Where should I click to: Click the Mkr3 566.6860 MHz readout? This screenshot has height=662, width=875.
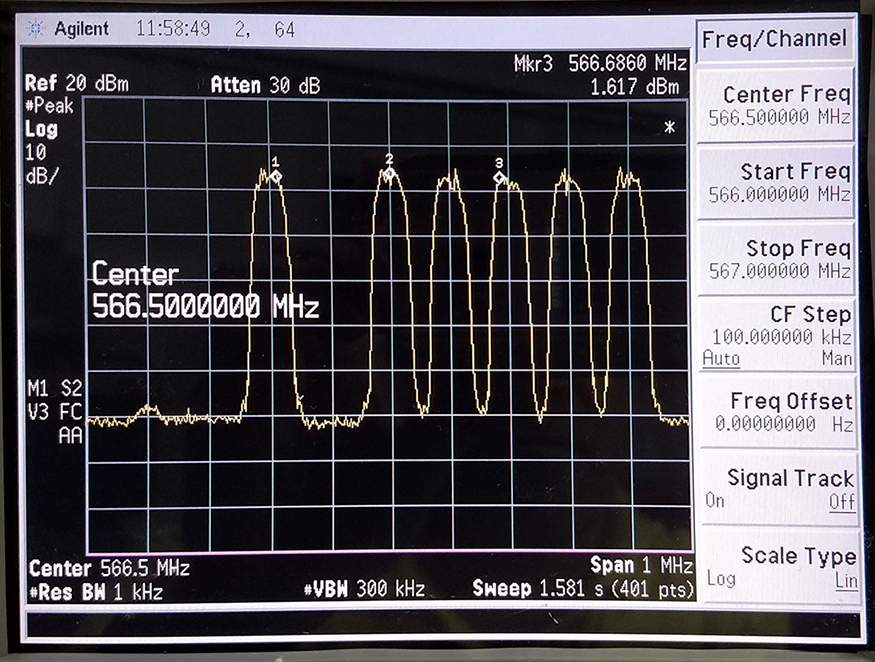click(x=600, y=64)
